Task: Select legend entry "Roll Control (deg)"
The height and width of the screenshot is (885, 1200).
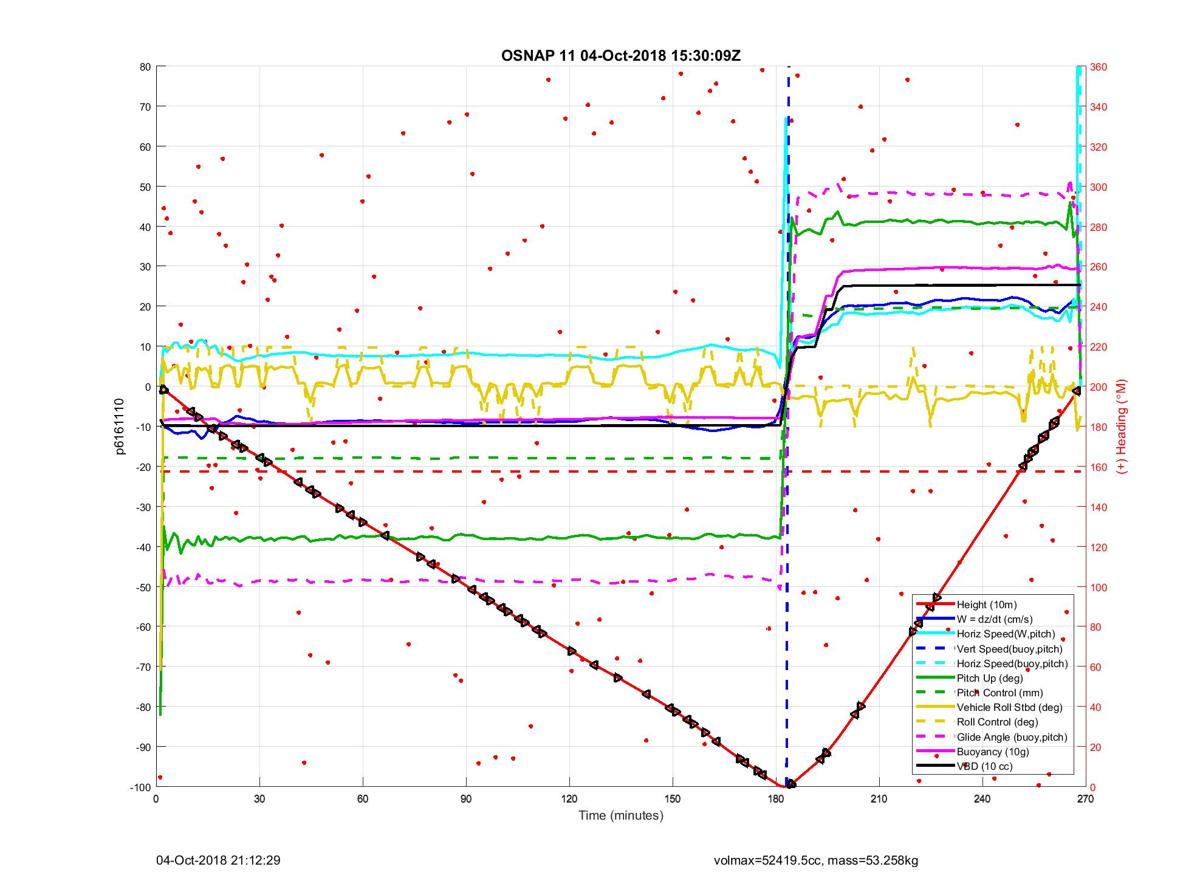Action: pyautogui.click(x=998, y=721)
